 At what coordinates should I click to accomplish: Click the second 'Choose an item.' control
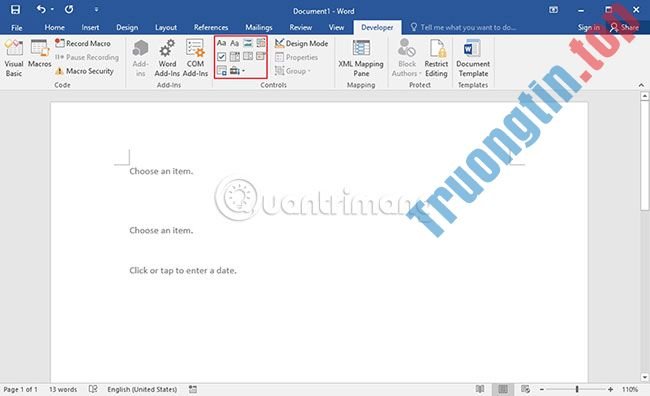161,231
